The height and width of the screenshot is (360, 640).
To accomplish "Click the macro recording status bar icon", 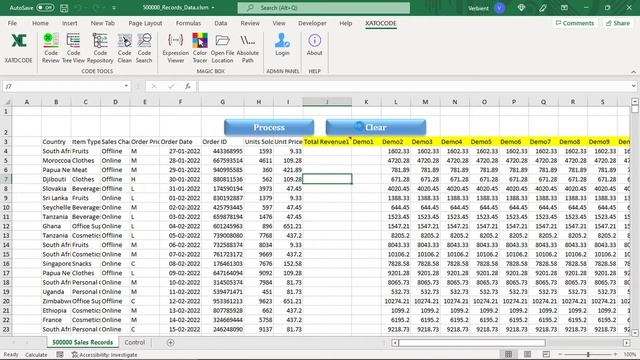I will [60, 355].
